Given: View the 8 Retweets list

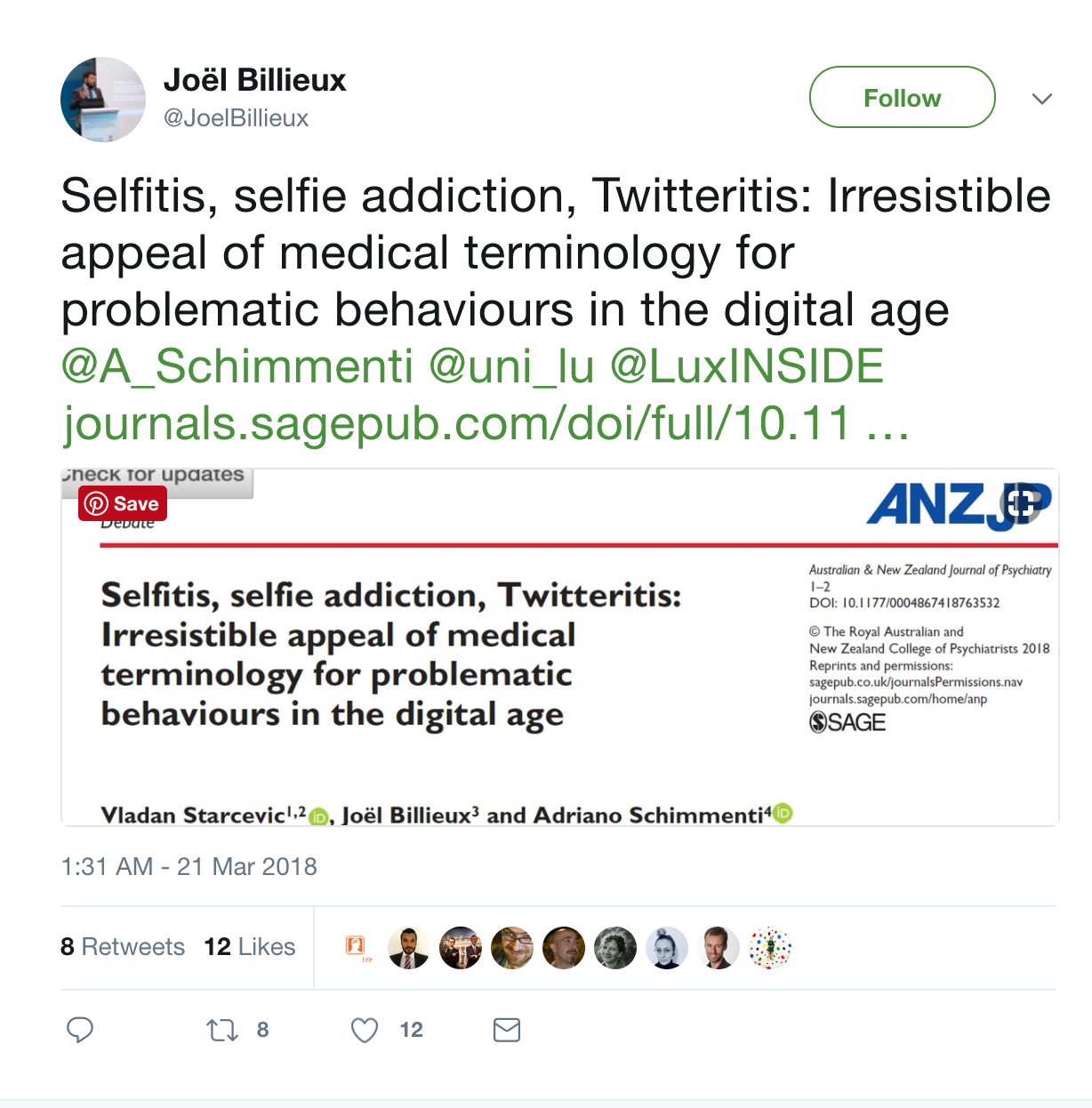Looking at the screenshot, I should coord(123,946).
